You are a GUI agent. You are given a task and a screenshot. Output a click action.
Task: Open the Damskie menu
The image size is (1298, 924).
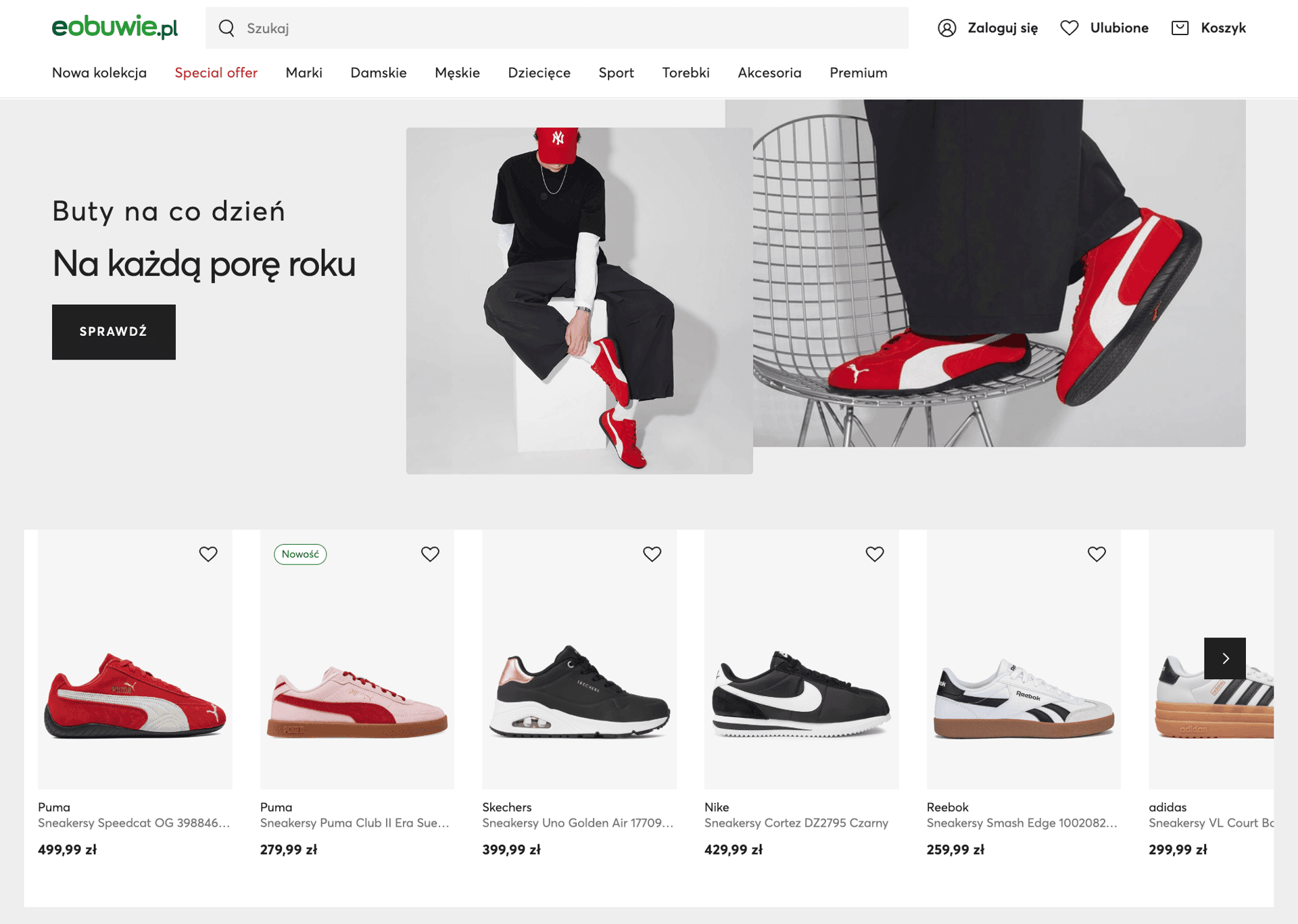pyautogui.click(x=378, y=72)
